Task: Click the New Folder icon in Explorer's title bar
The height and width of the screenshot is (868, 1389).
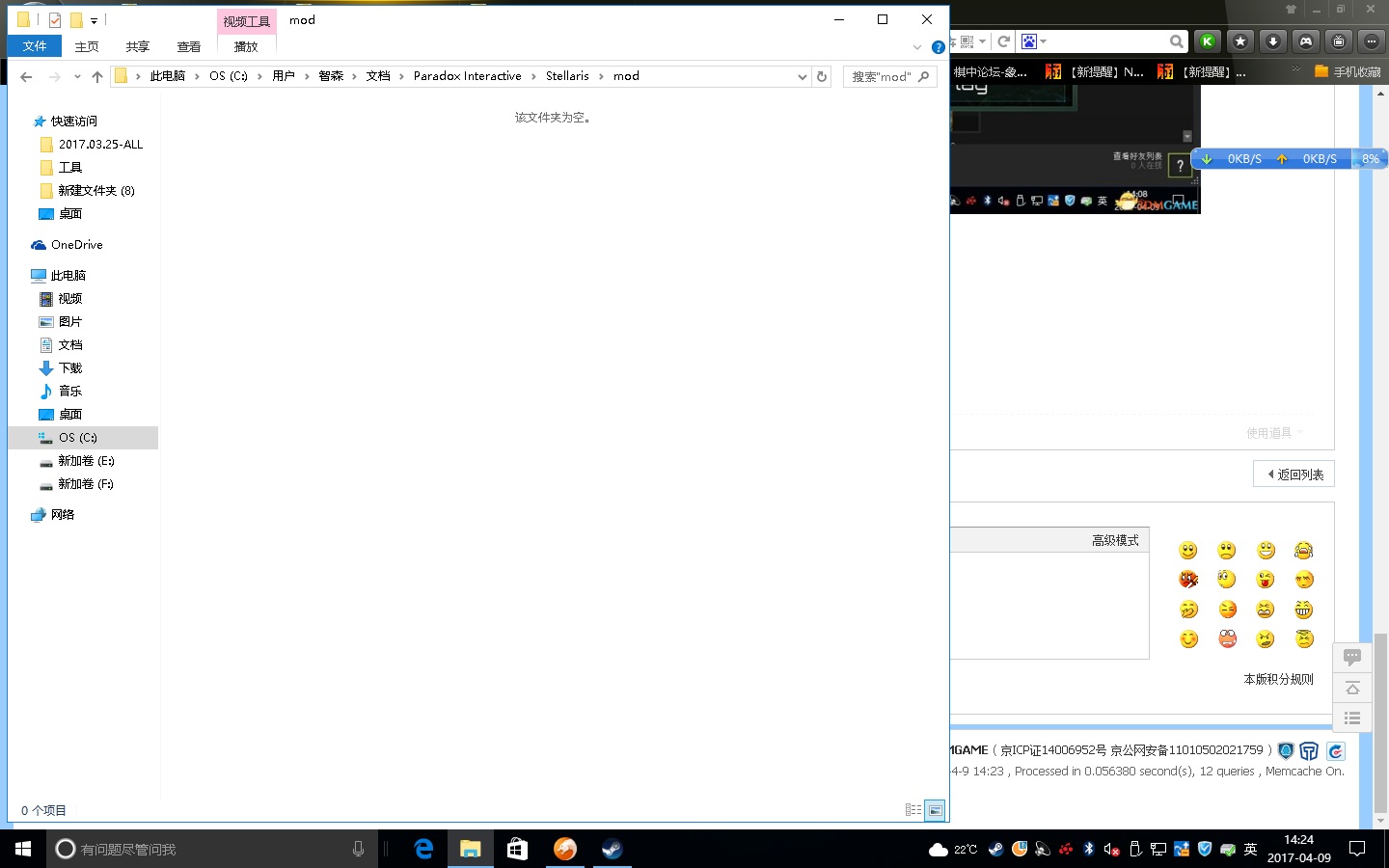Action: tap(76, 19)
